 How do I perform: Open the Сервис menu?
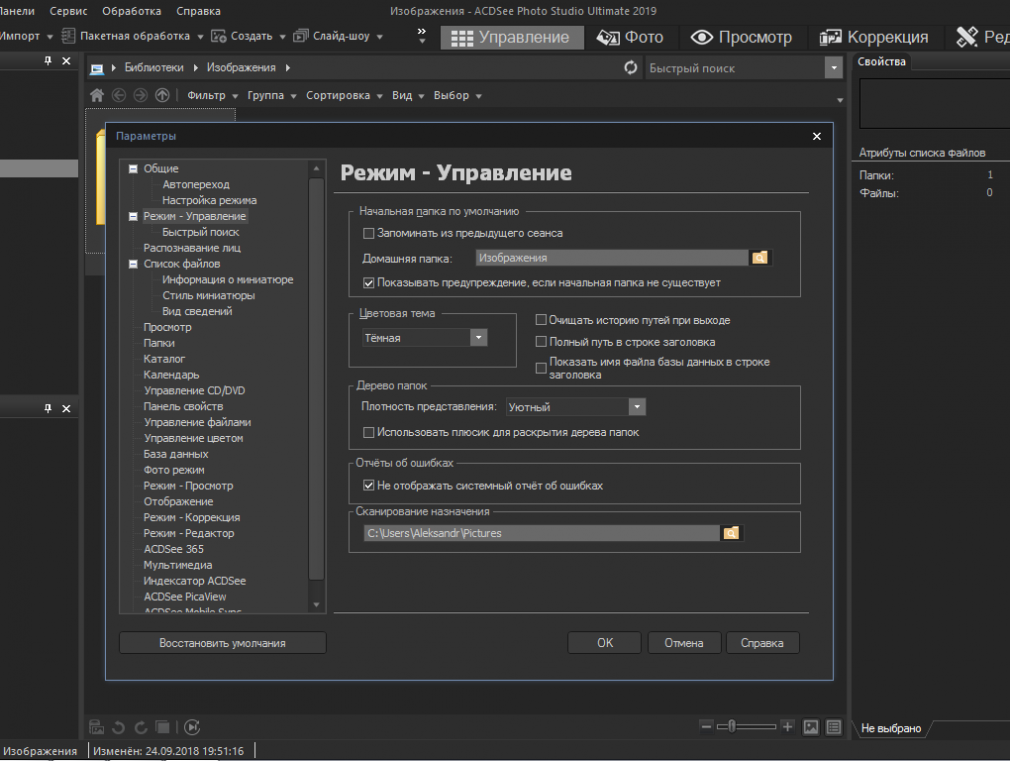pyautogui.click(x=68, y=11)
